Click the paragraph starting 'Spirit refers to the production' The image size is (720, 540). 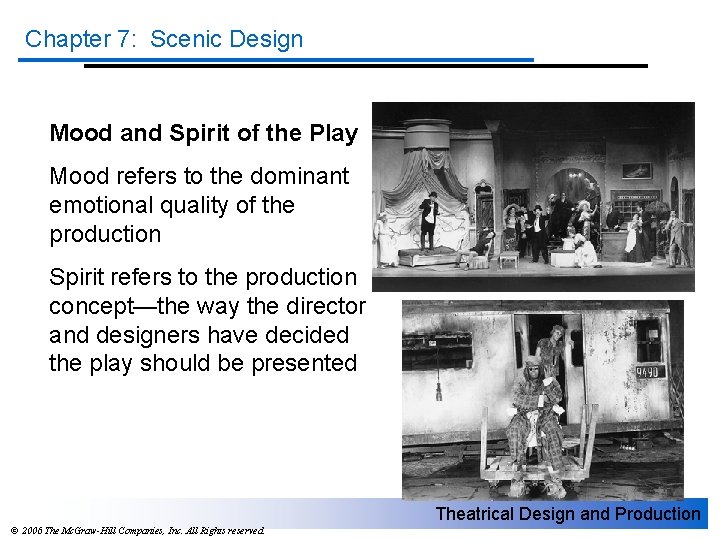coord(207,321)
